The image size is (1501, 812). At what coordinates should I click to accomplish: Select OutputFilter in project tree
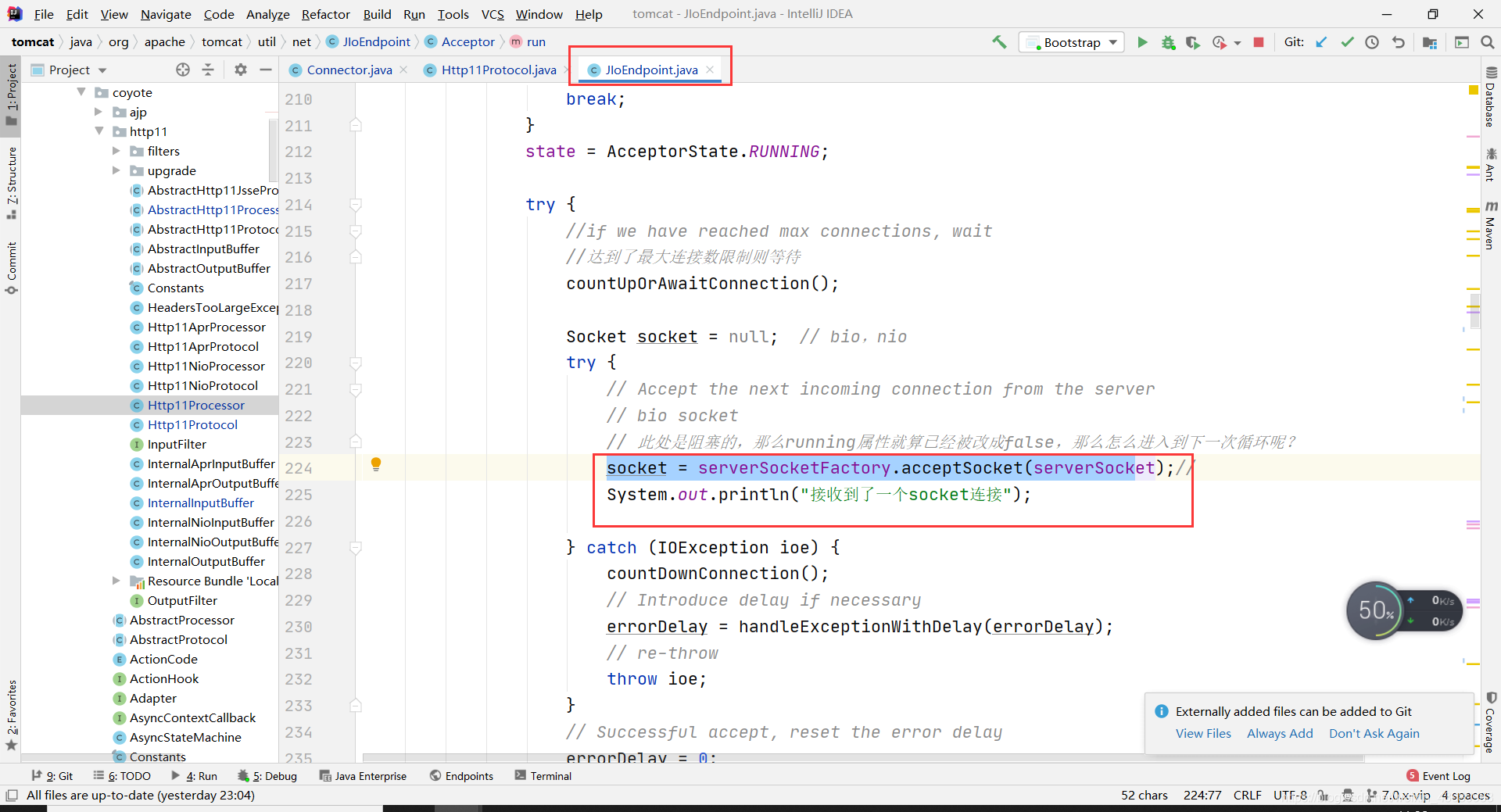tap(182, 600)
